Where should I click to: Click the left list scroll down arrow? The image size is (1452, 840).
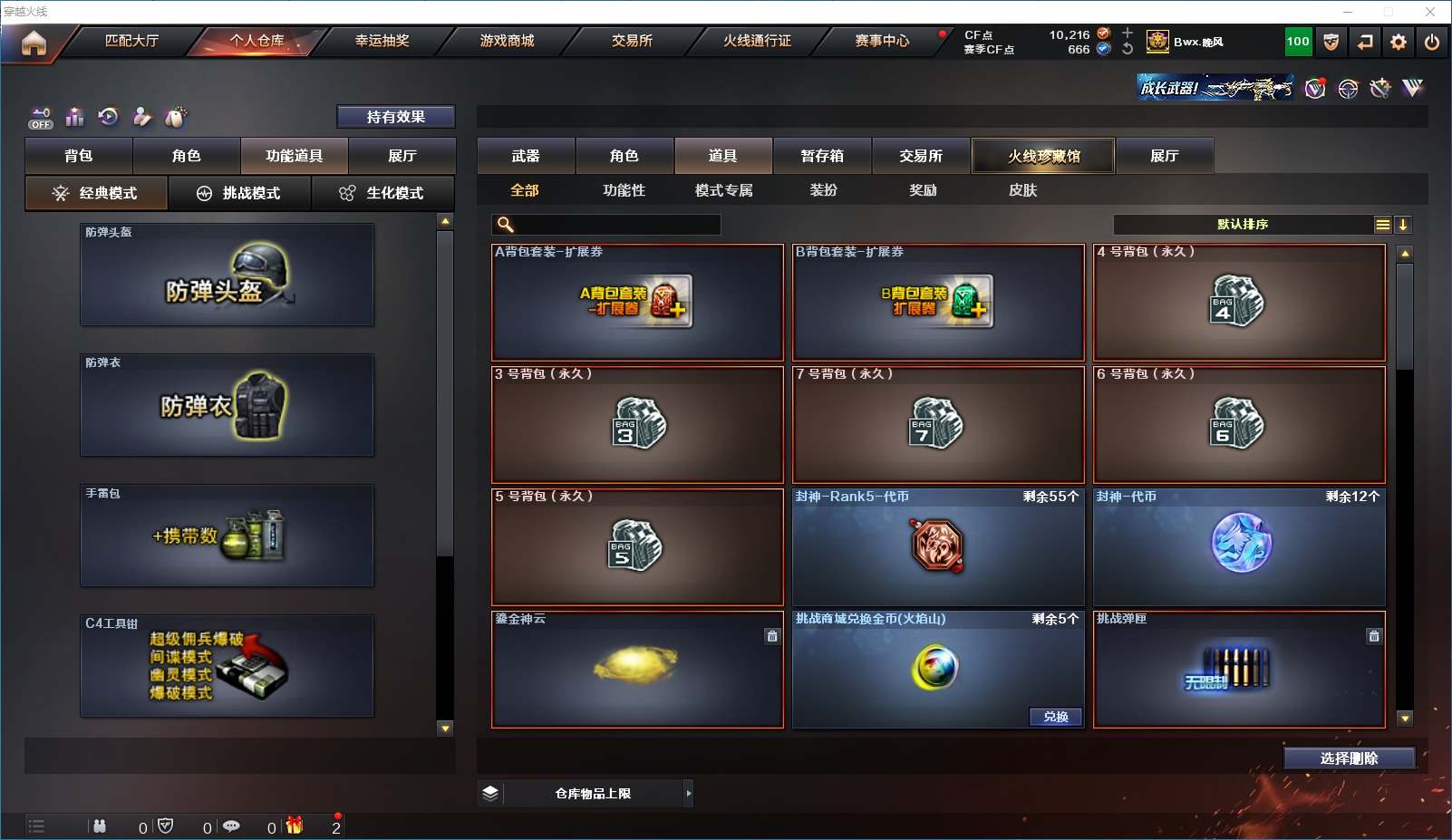pos(445,728)
